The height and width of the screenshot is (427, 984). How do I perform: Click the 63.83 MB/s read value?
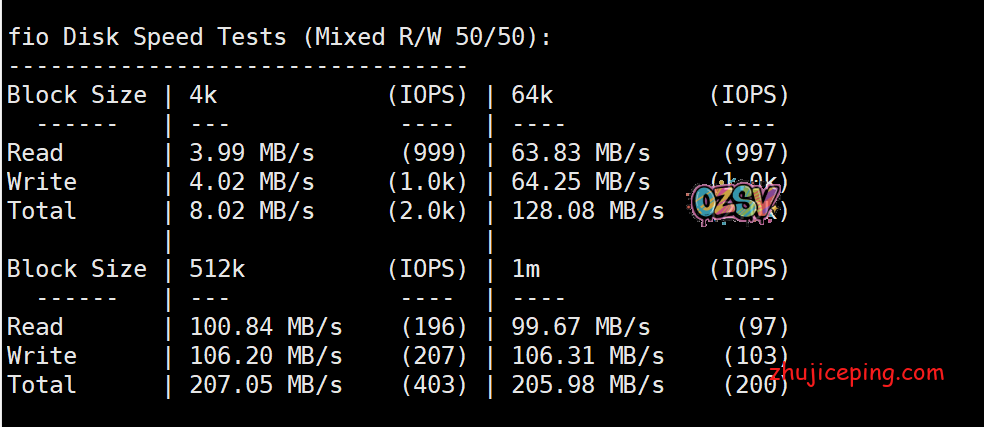(x=581, y=153)
